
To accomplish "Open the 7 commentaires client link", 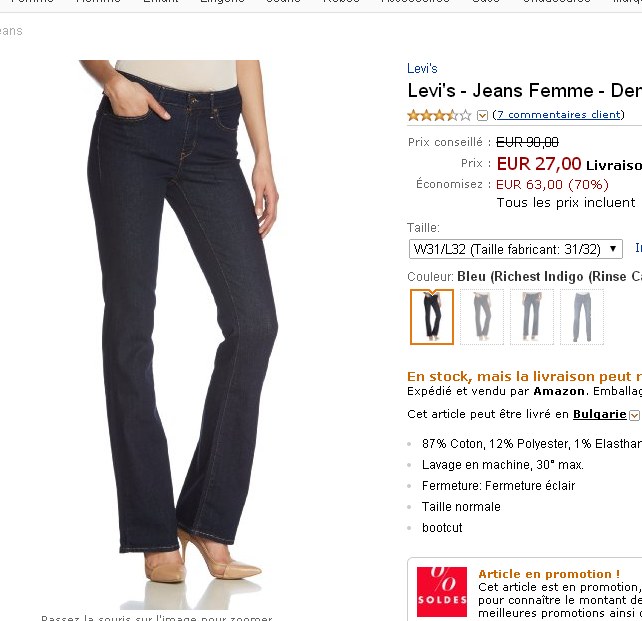I will tap(558, 115).
